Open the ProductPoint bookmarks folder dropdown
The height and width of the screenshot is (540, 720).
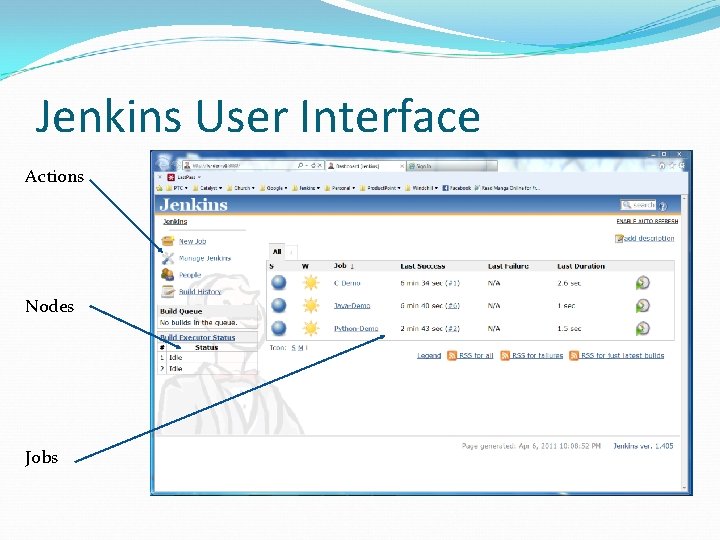coord(380,188)
